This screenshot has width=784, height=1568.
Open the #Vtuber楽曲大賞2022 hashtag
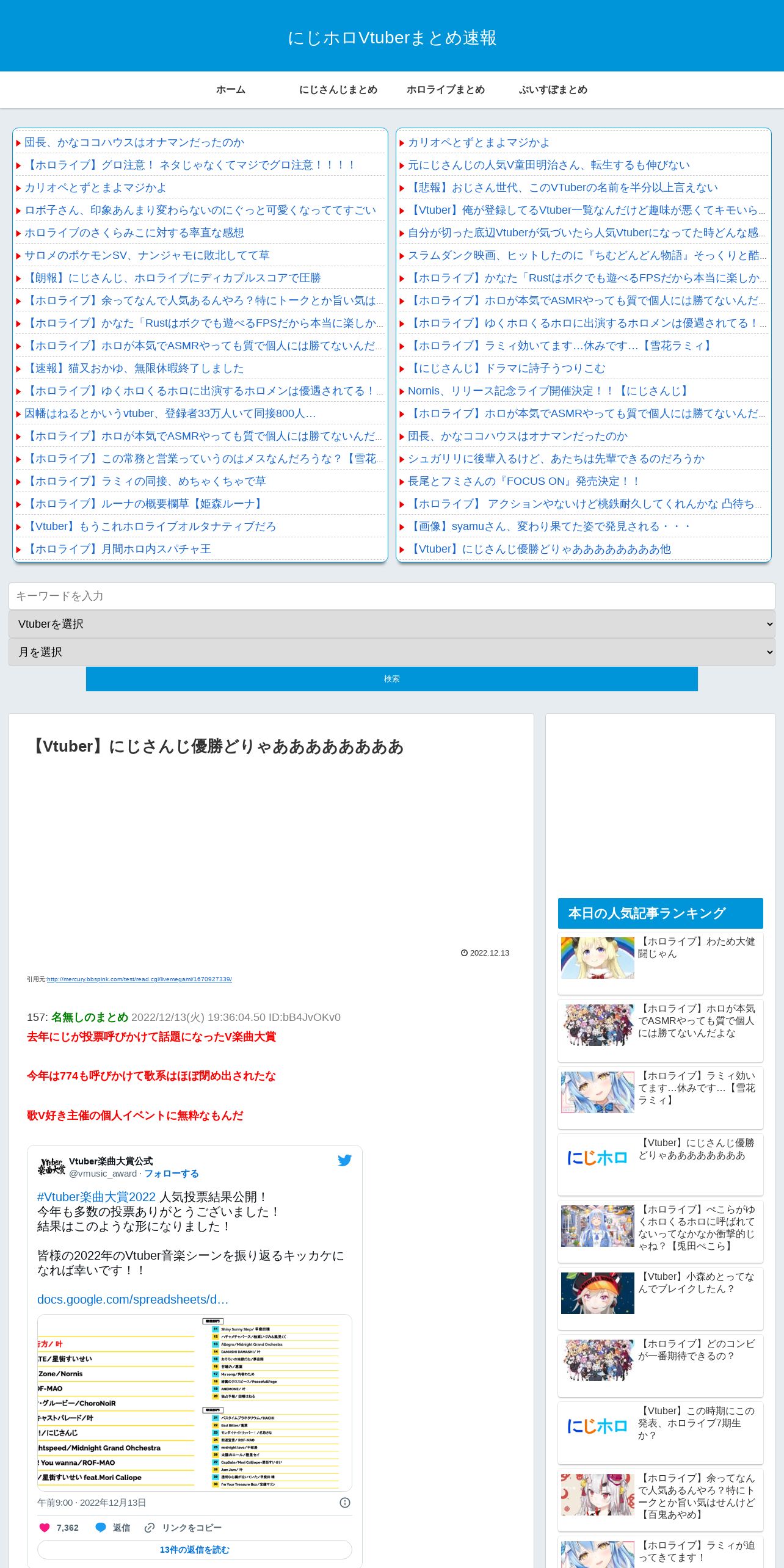click(96, 1197)
